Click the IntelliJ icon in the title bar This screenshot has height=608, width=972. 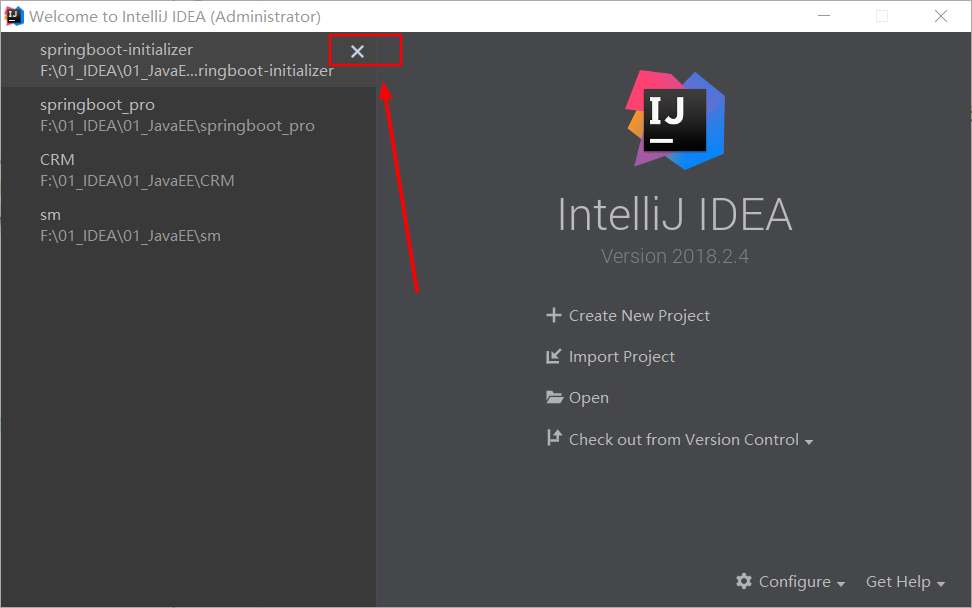tap(13, 15)
